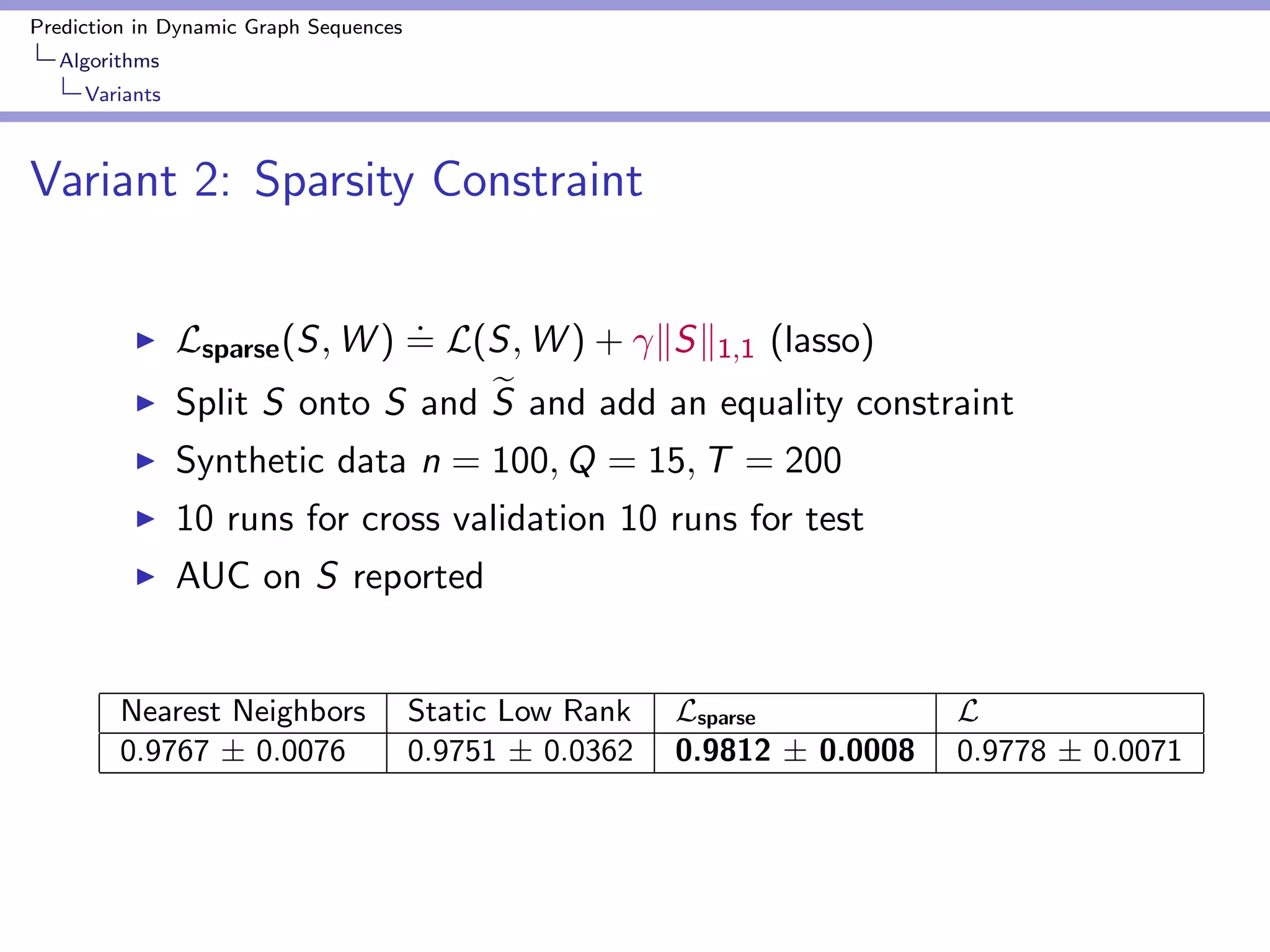Click the bullet arrow beside 'Synthetic data'
Image resolution: width=1270 pixels, height=952 pixels.
tap(145, 461)
